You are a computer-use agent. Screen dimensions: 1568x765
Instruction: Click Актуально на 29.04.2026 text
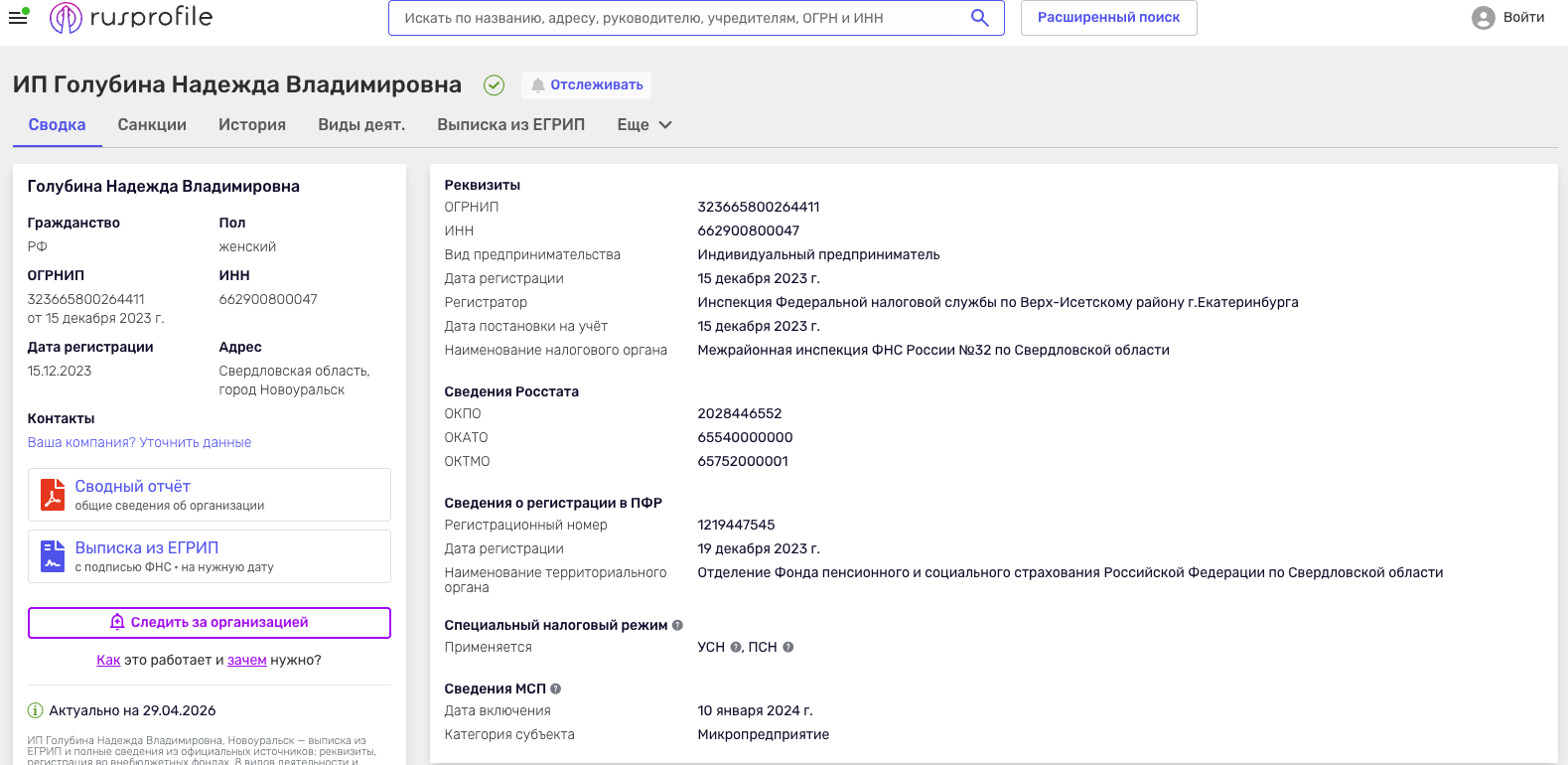coord(132,710)
